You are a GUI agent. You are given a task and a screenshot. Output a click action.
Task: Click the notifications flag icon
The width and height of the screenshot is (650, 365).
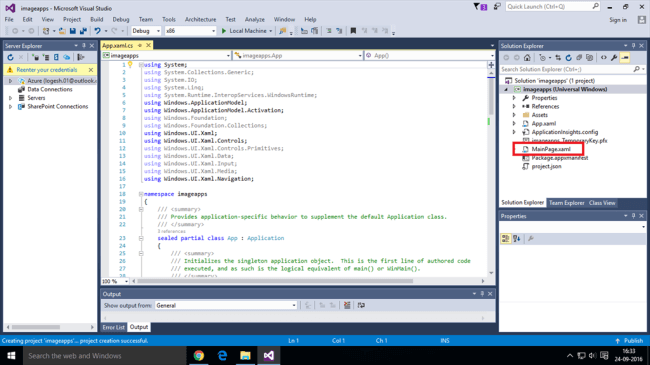coord(480,7)
